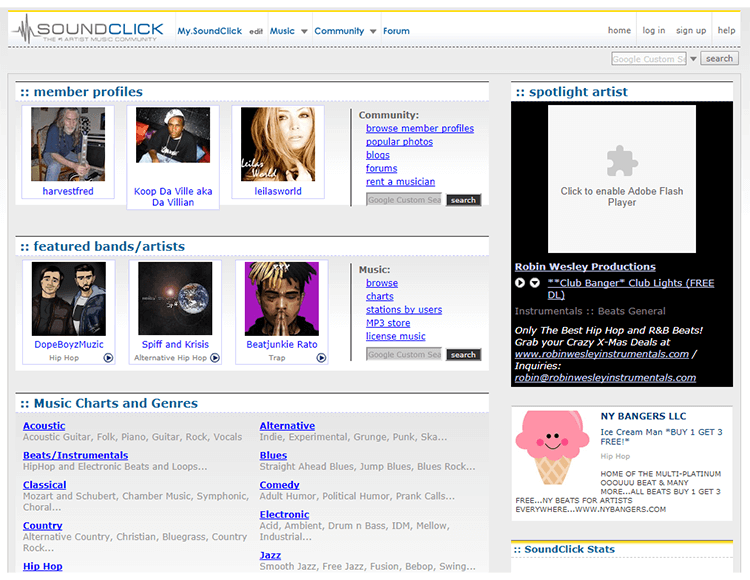
Task: Go to home in the top navigation
Action: [619, 30]
